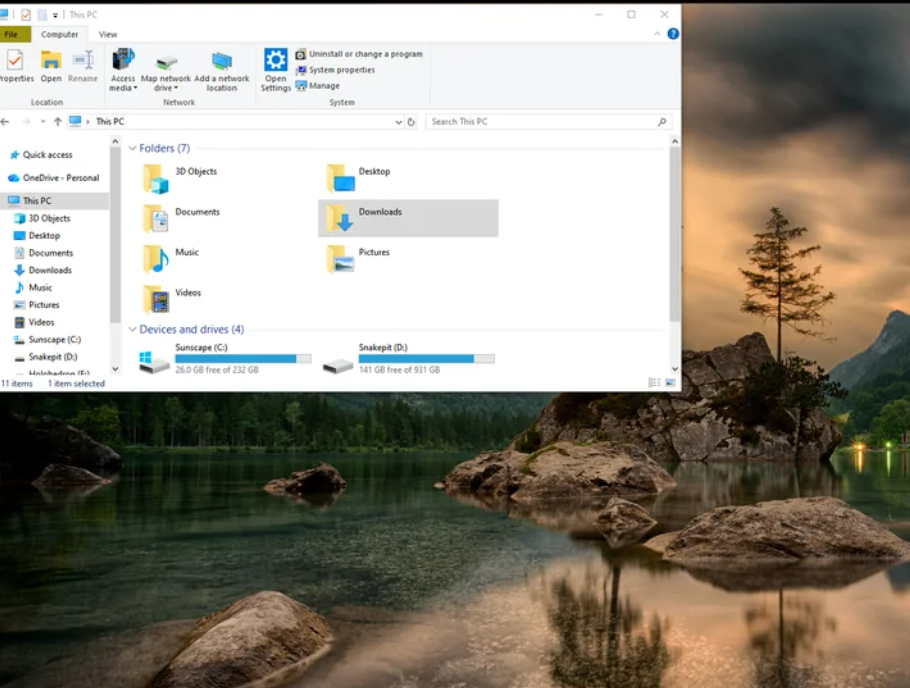Click the Sunscape (C:) drive usage bar
Screen dimensions: 910x688
pyautogui.click(x=243, y=359)
